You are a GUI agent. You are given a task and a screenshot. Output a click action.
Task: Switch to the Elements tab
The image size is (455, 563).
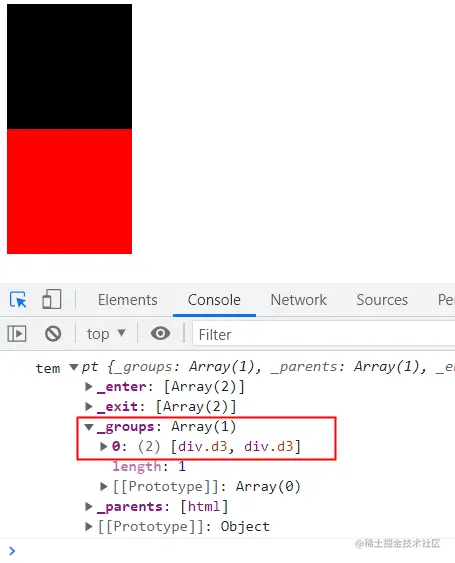click(x=128, y=300)
